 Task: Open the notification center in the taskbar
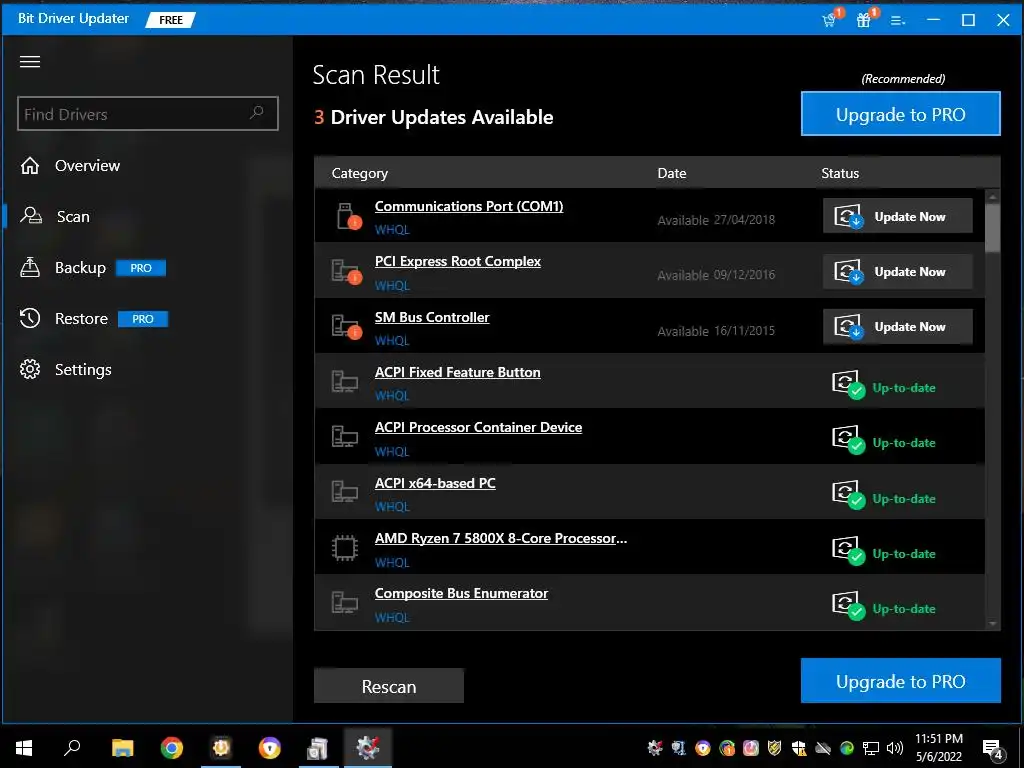click(993, 749)
